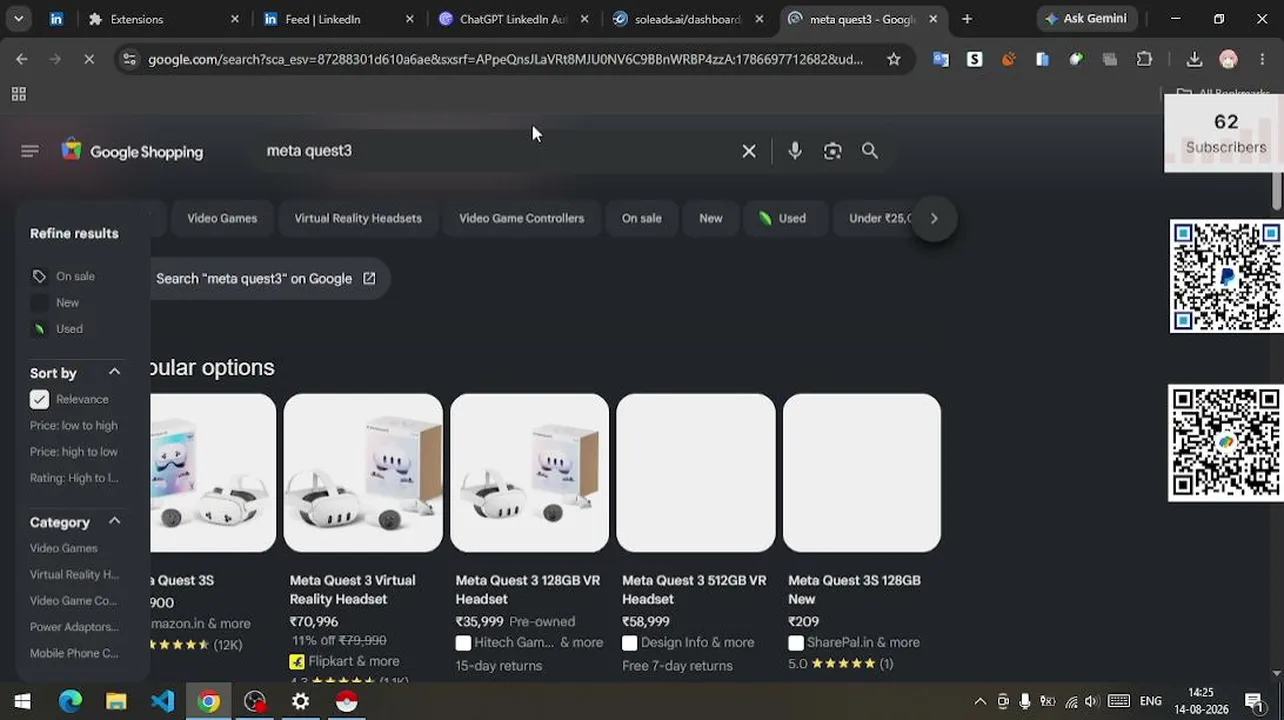Choose Power Adaptors under Category
Screen dimensions: 1284x720
click(x=74, y=627)
